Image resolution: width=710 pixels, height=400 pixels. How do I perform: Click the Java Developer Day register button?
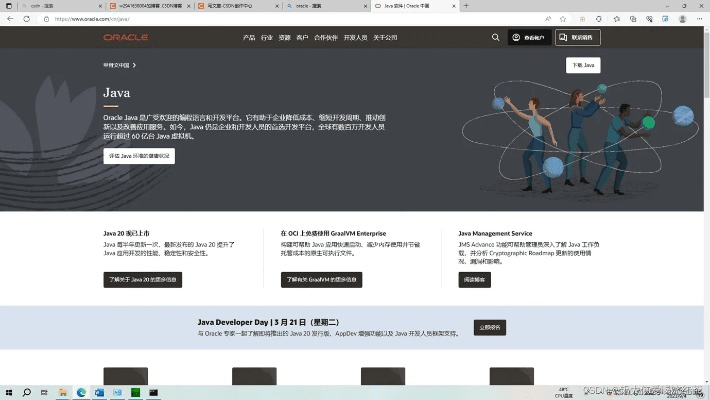[x=490, y=328]
